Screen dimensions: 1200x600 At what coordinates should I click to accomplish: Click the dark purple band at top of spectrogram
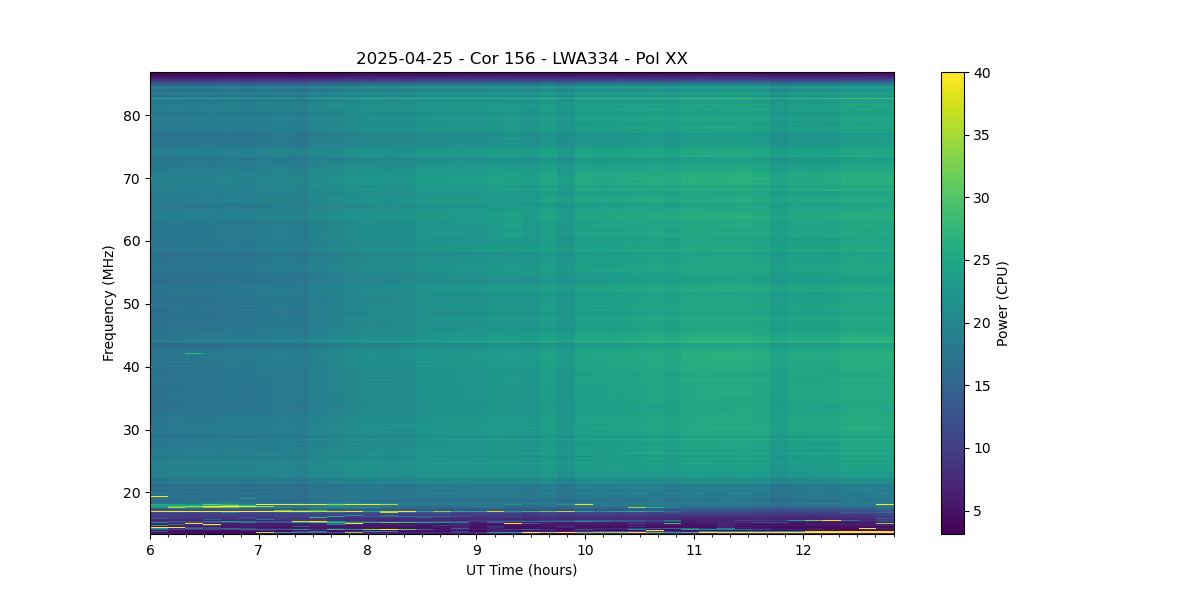click(x=521, y=75)
